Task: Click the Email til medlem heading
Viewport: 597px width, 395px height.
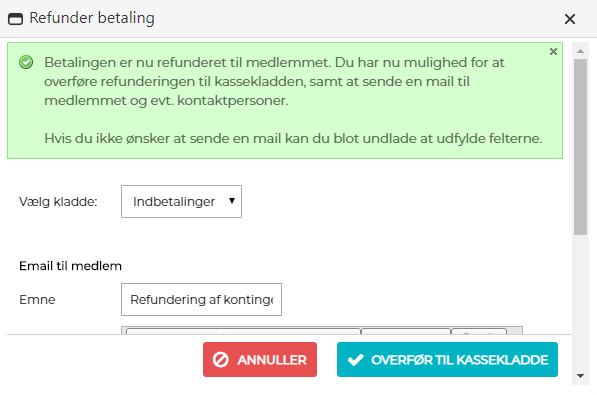Action: [70, 266]
